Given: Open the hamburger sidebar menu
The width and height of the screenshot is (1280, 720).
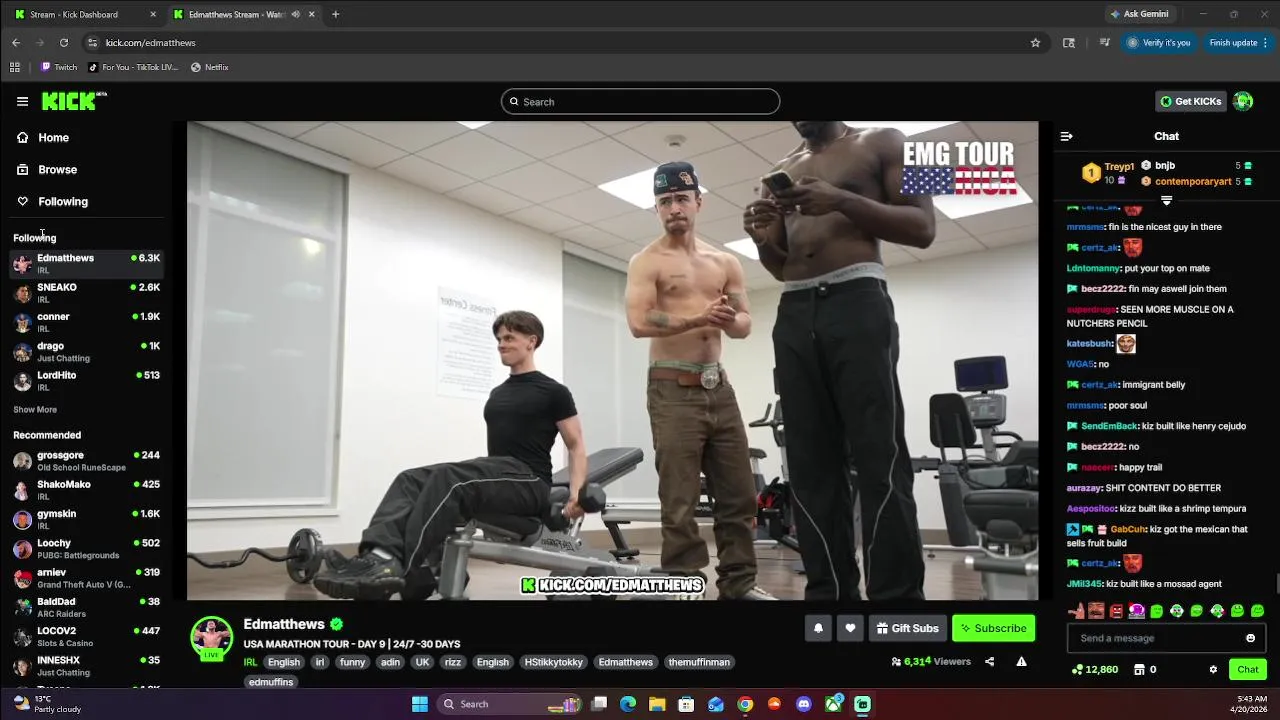Looking at the screenshot, I should (22, 101).
